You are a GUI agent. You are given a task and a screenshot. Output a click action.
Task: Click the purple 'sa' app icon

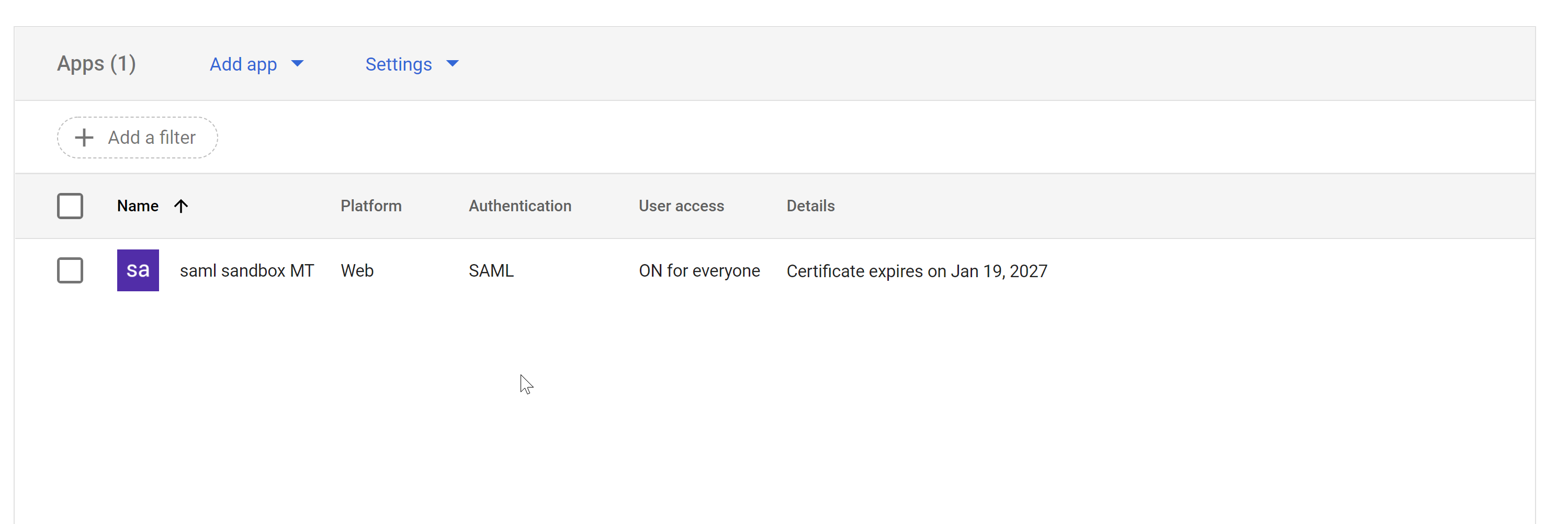point(138,270)
